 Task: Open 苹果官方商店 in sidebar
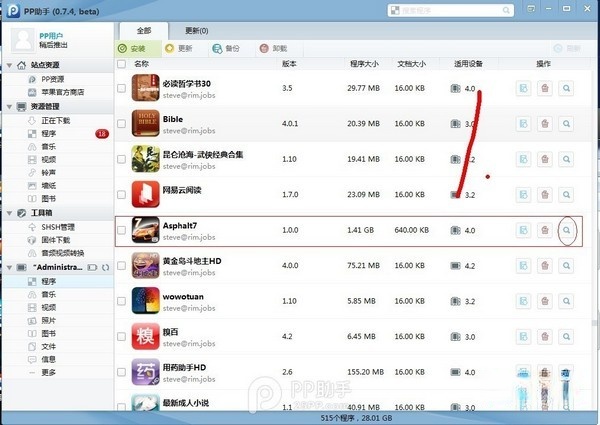(x=63, y=92)
